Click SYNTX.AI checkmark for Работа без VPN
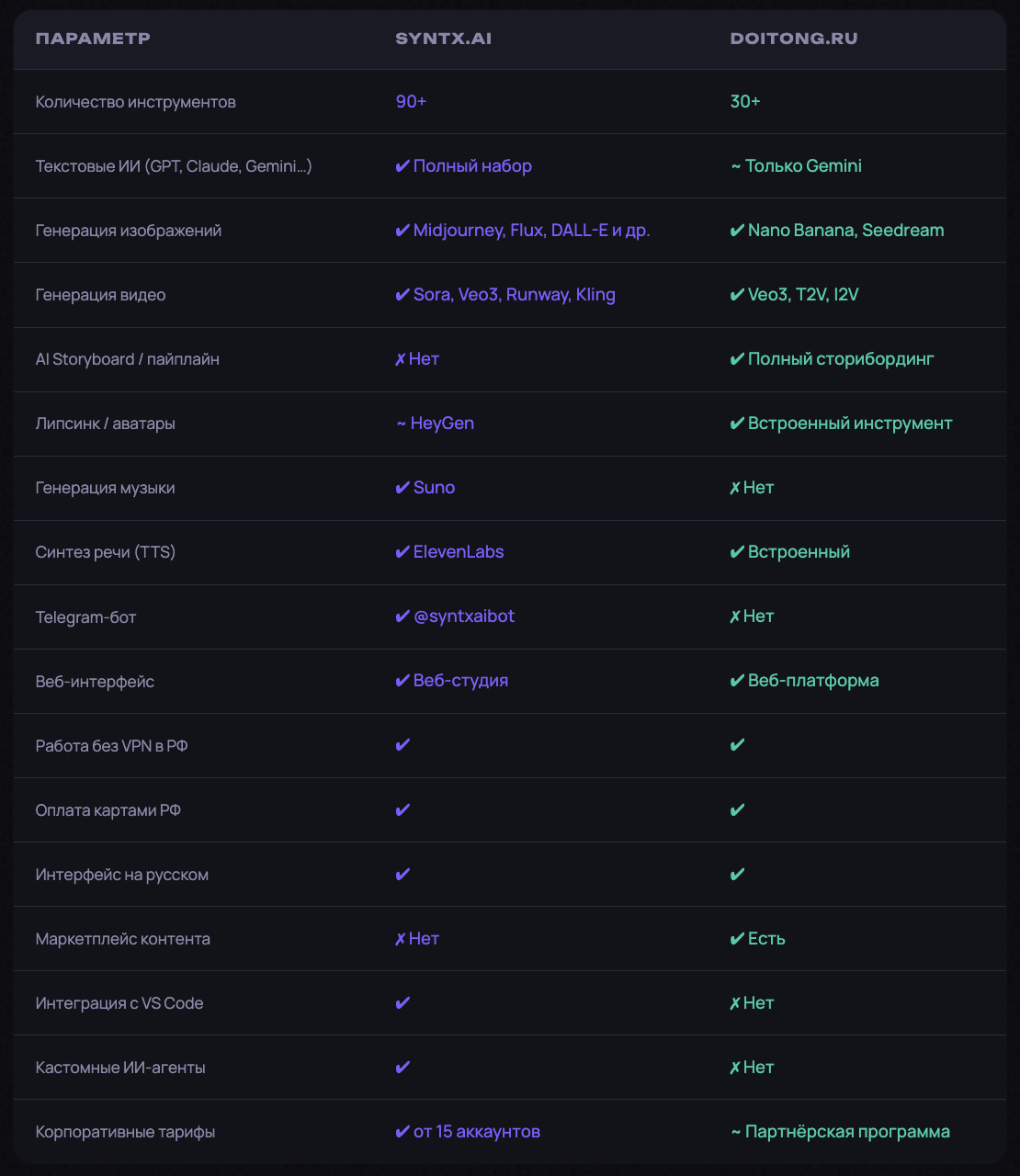The height and width of the screenshot is (1176, 1020). point(402,745)
